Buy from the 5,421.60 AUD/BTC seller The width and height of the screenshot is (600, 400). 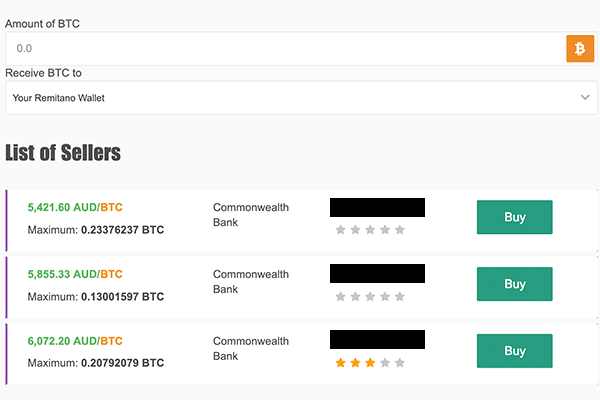[514, 217]
